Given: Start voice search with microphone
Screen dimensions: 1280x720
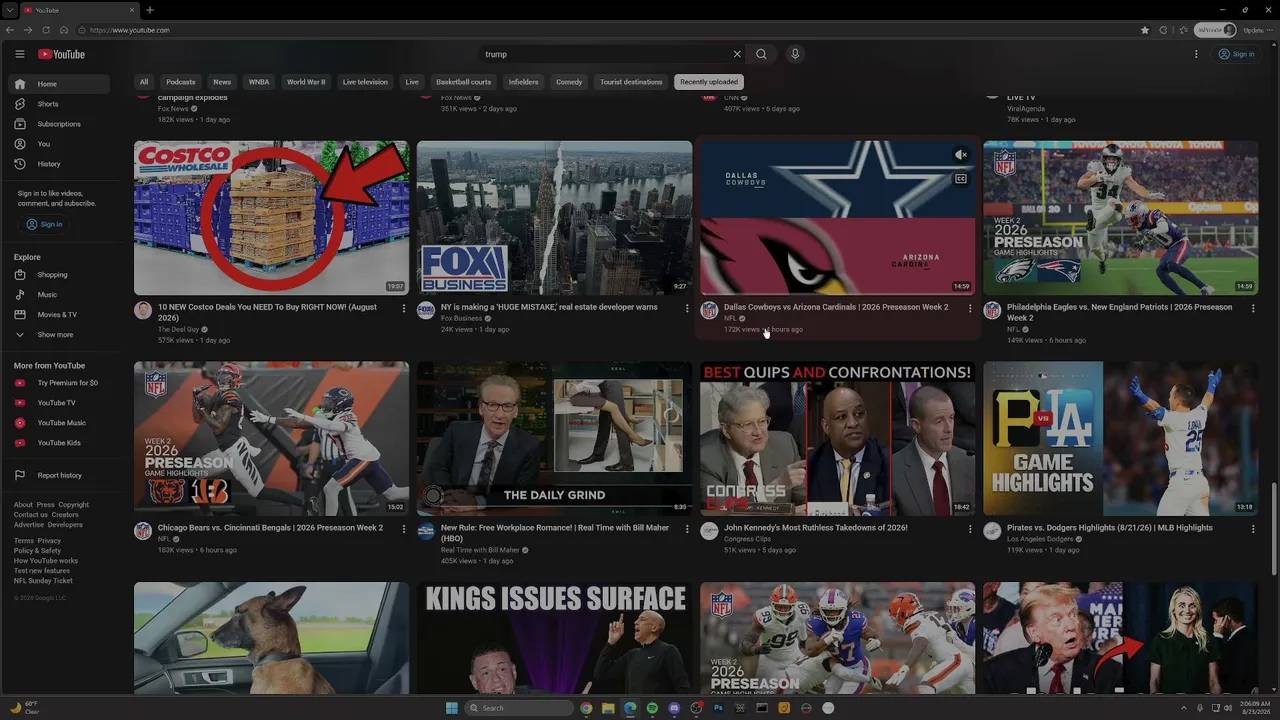Looking at the screenshot, I should 795,54.
